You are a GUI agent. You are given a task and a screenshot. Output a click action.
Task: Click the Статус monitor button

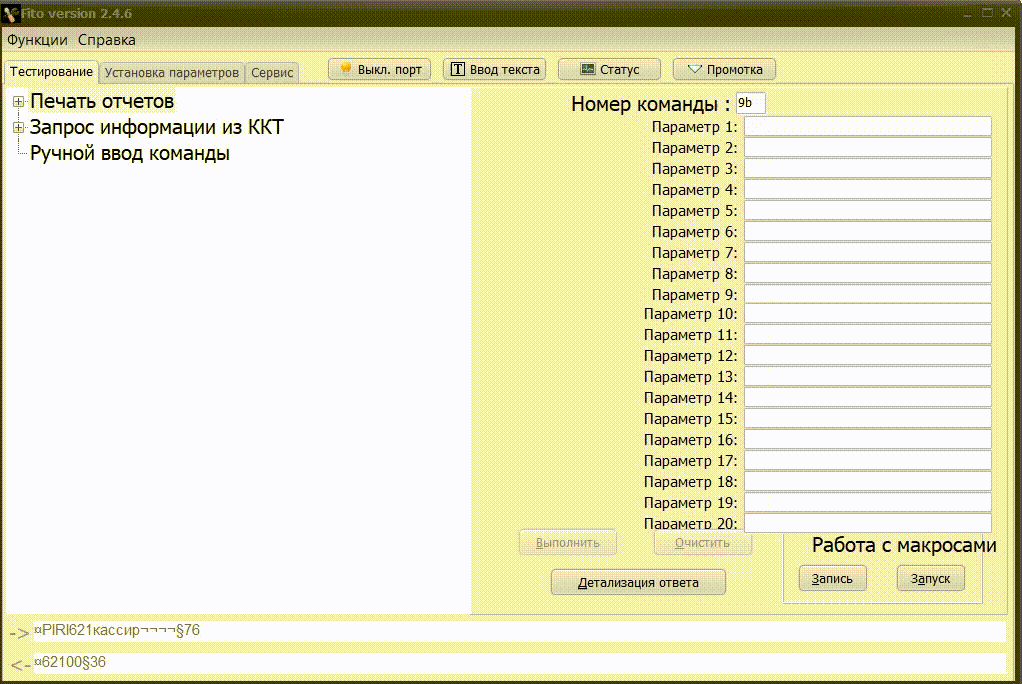tap(609, 69)
